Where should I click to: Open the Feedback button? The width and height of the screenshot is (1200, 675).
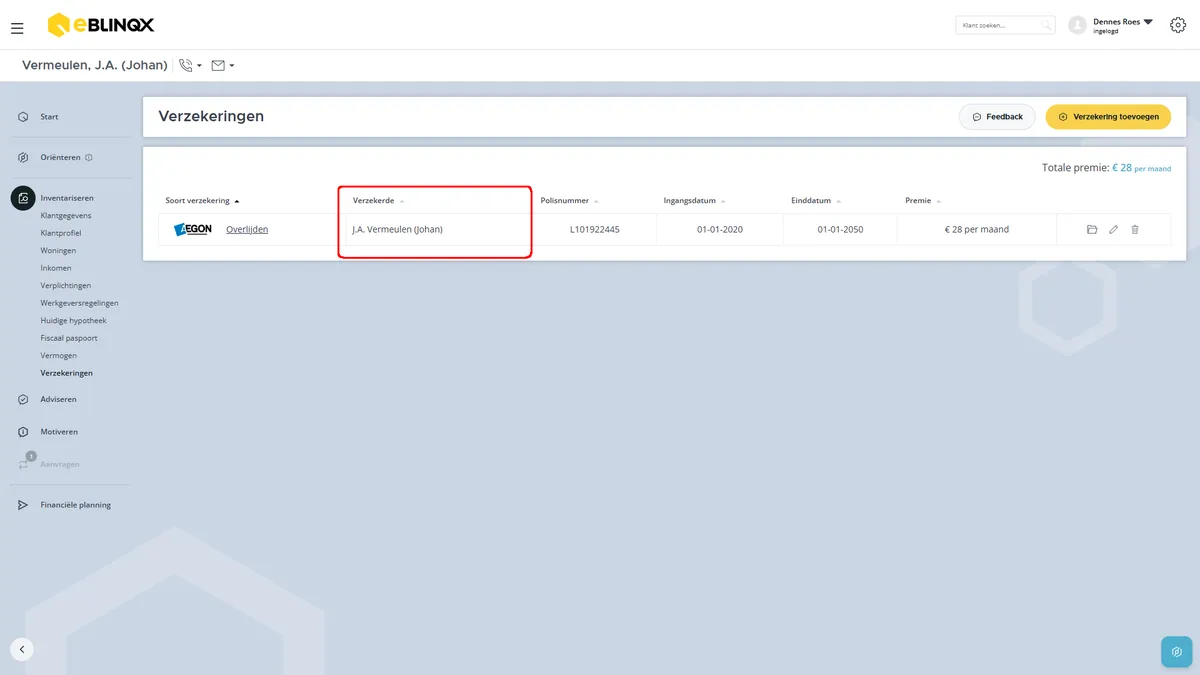[x=997, y=117]
